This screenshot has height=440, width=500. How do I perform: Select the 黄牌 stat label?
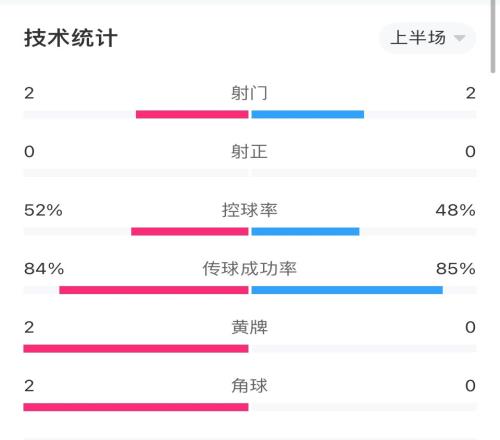click(249, 327)
